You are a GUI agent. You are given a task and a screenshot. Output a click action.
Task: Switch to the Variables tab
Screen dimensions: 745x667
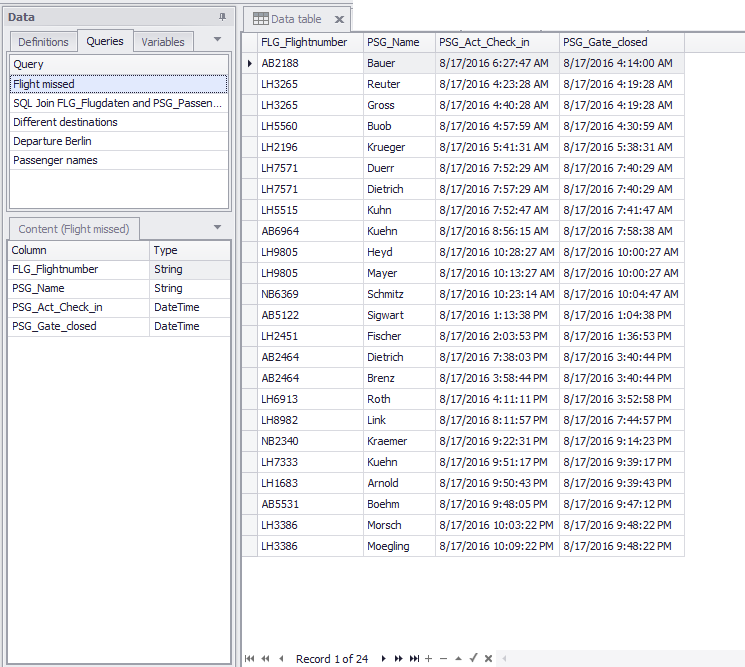tap(163, 42)
